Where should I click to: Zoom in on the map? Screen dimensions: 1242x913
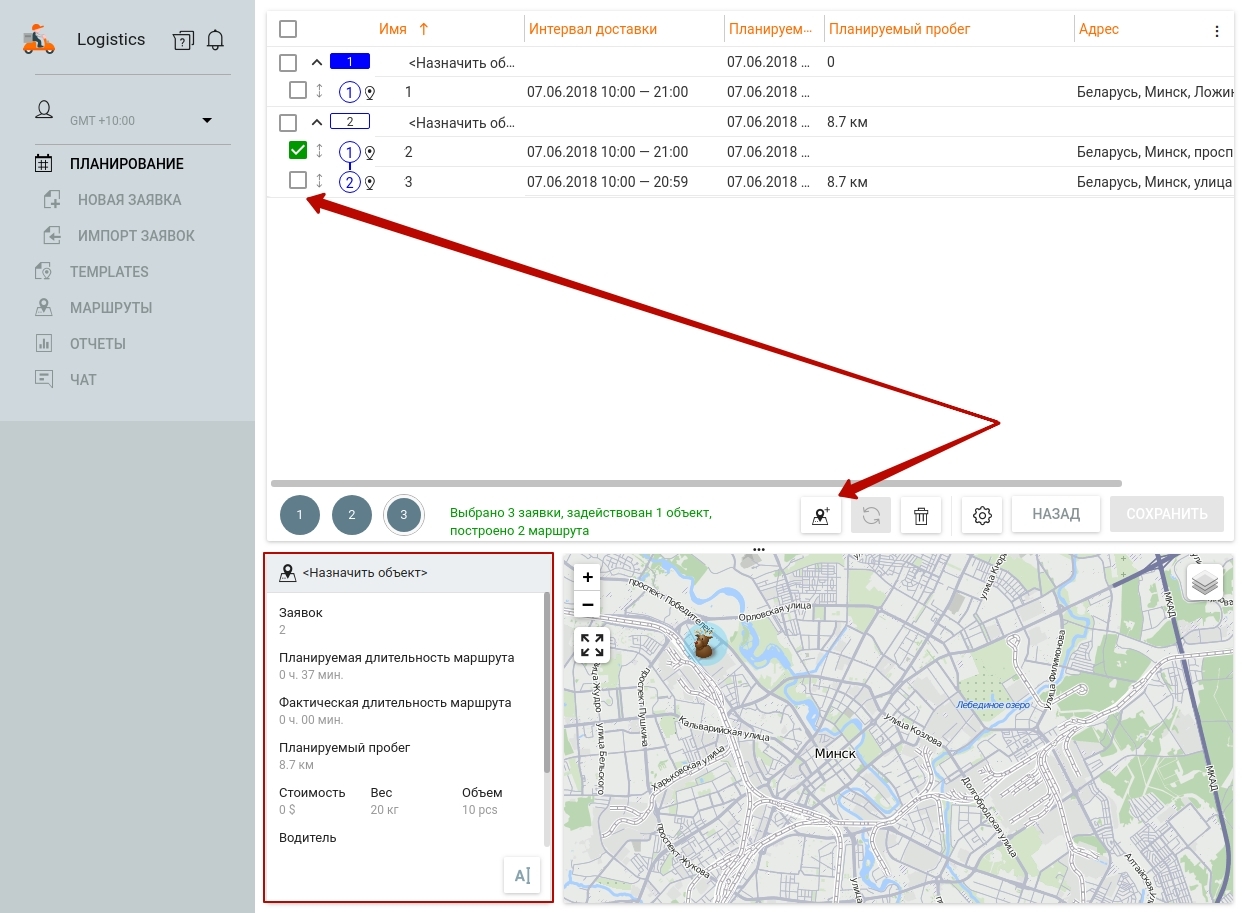(x=588, y=577)
